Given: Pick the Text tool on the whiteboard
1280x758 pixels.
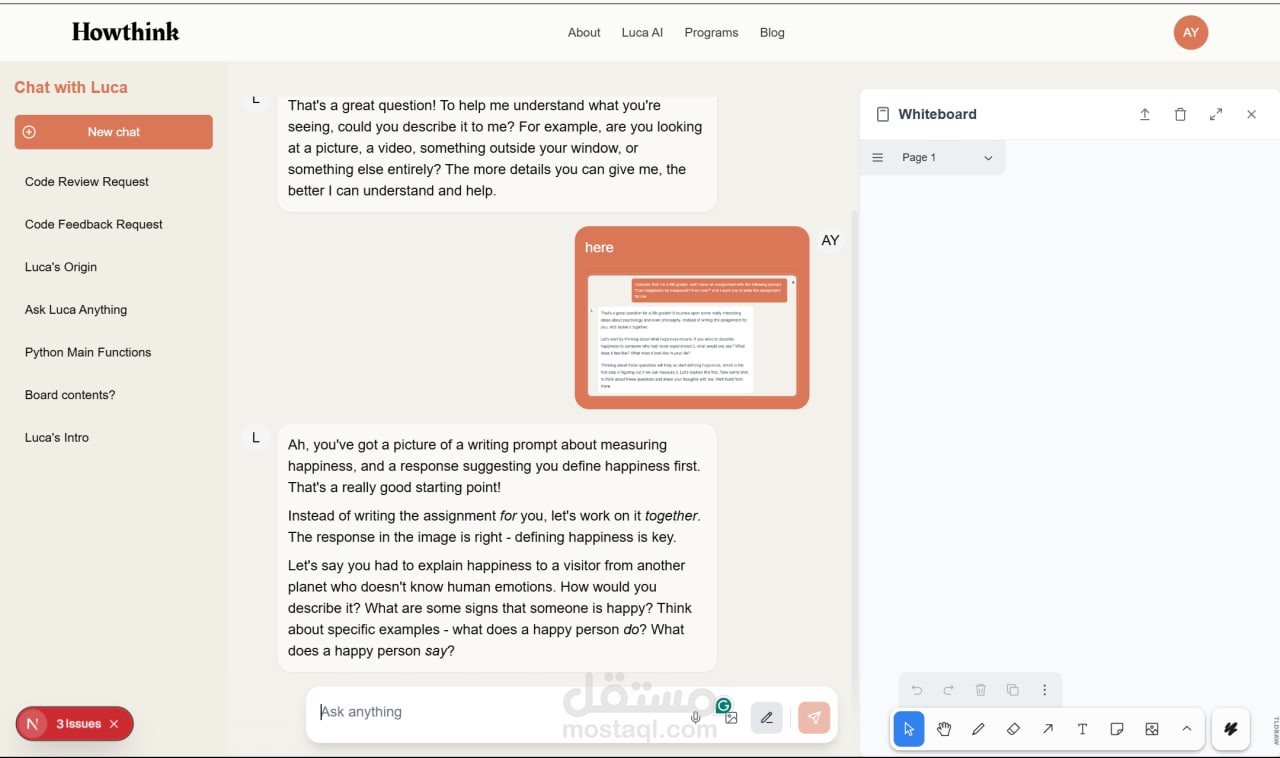Looking at the screenshot, I should coord(1082,729).
